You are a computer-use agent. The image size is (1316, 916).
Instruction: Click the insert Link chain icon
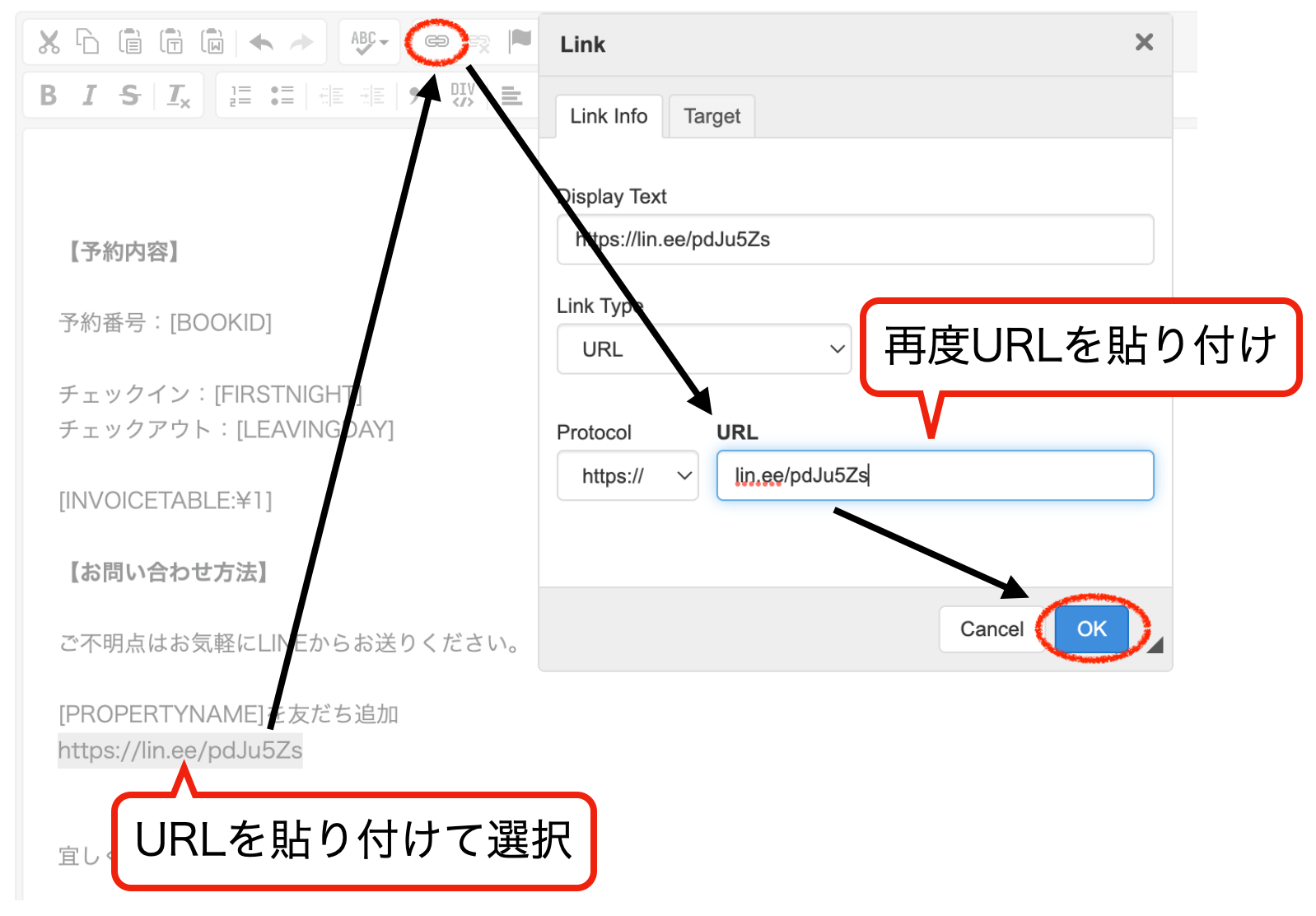436,40
